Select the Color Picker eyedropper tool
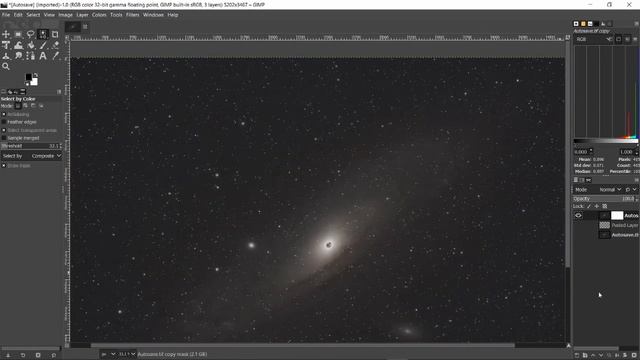640x360 pixels. (x=55, y=56)
